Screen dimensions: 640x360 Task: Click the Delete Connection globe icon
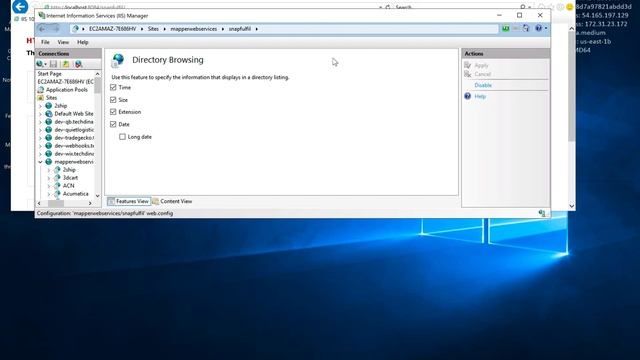click(x=78, y=64)
